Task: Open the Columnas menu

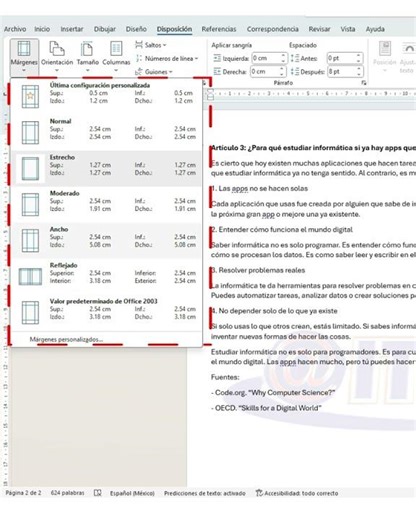Action: (116, 56)
